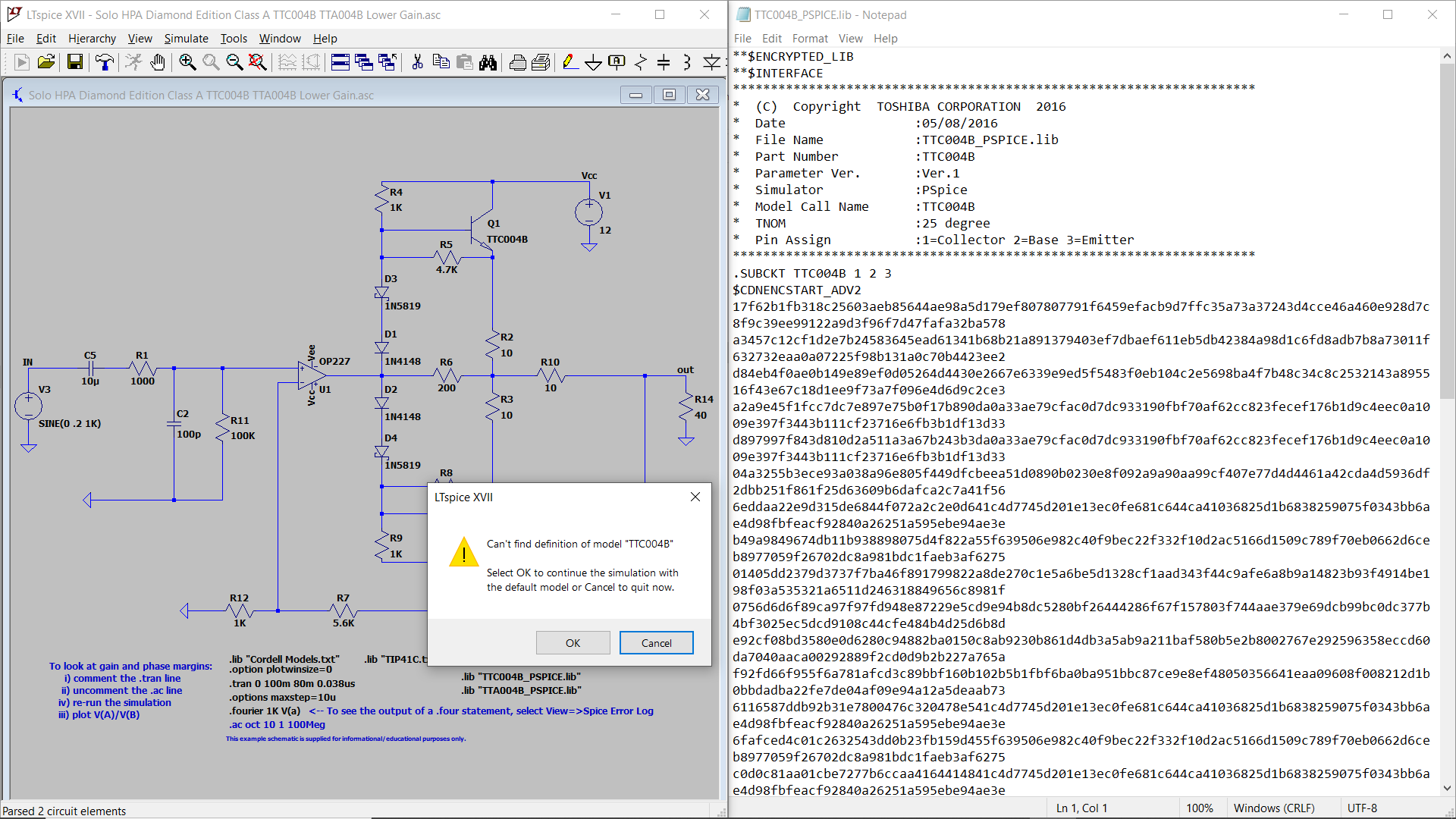Click the .lib "TTA004B_PSPICE.lib" directive text
The height and width of the screenshot is (819, 1456).
521,690
